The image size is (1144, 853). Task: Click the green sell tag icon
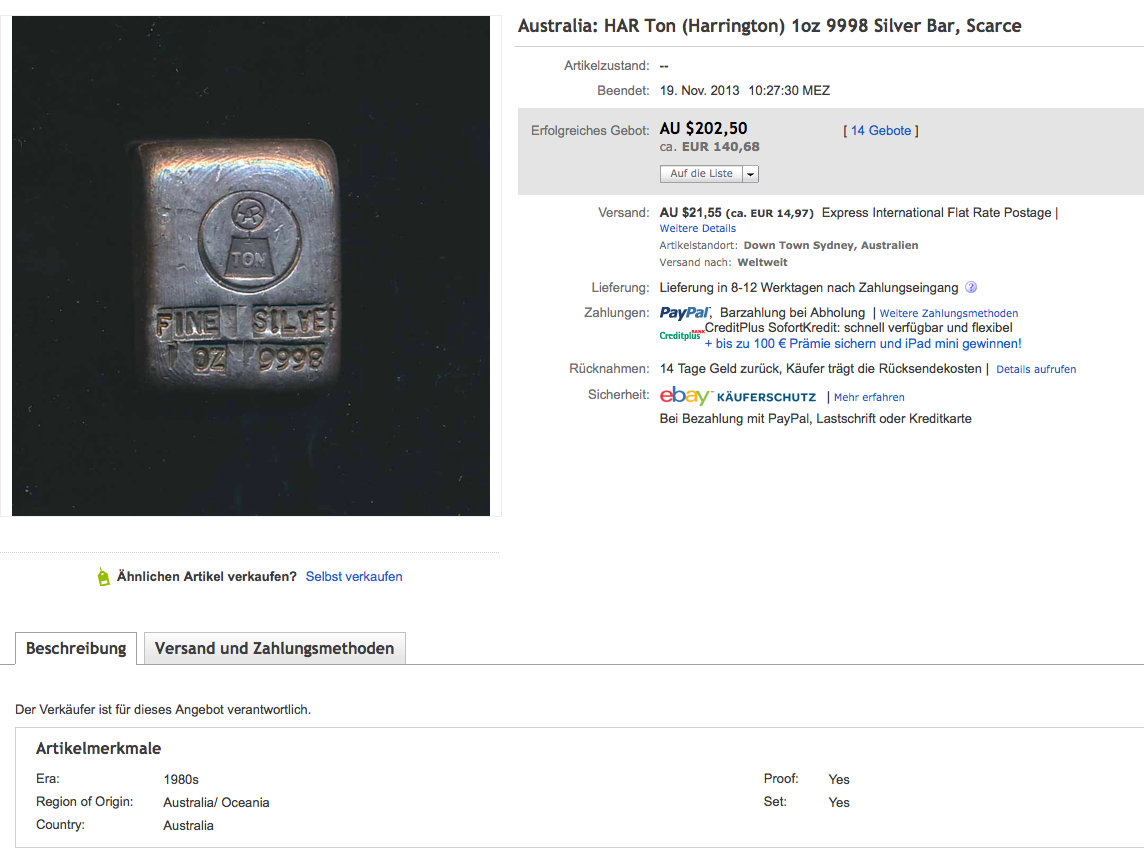pos(103,577)
